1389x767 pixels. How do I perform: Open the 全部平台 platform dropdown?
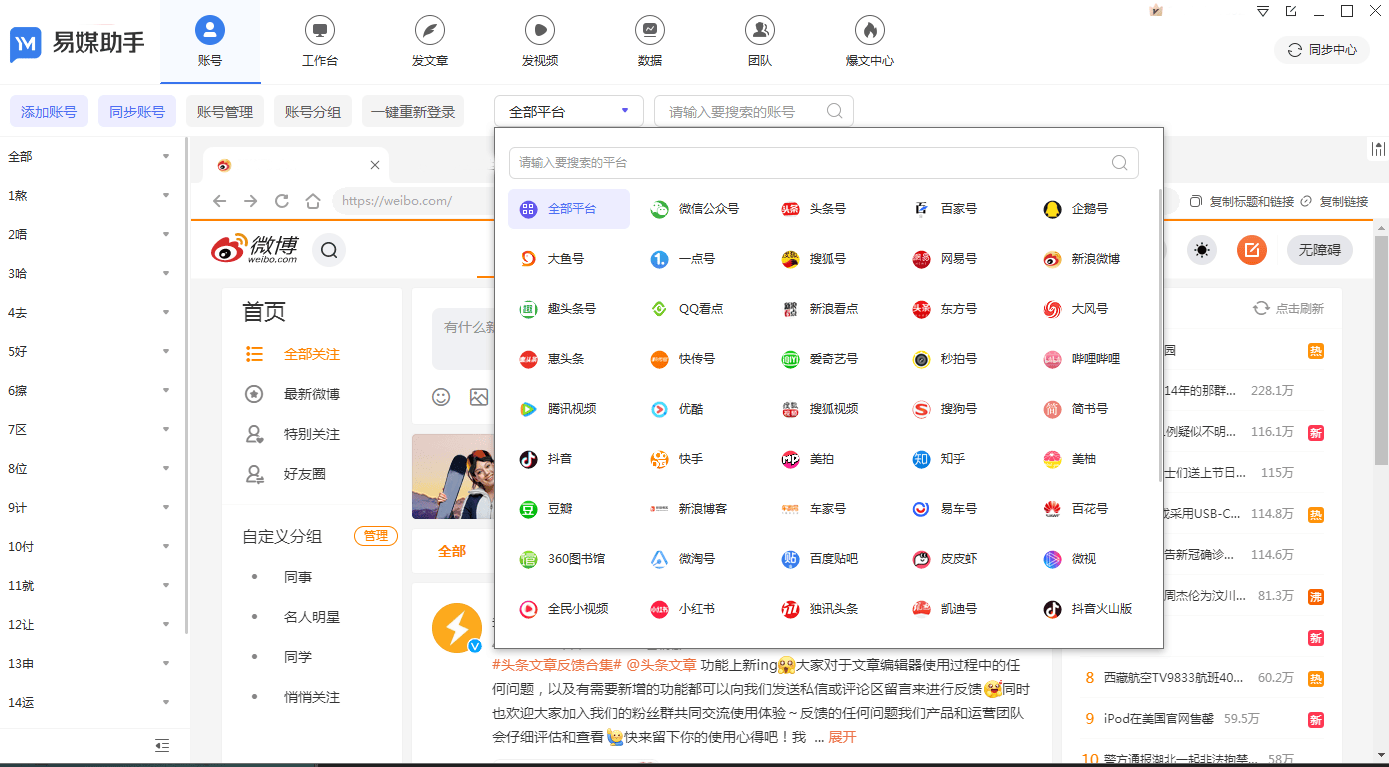(x=568, y=111)
